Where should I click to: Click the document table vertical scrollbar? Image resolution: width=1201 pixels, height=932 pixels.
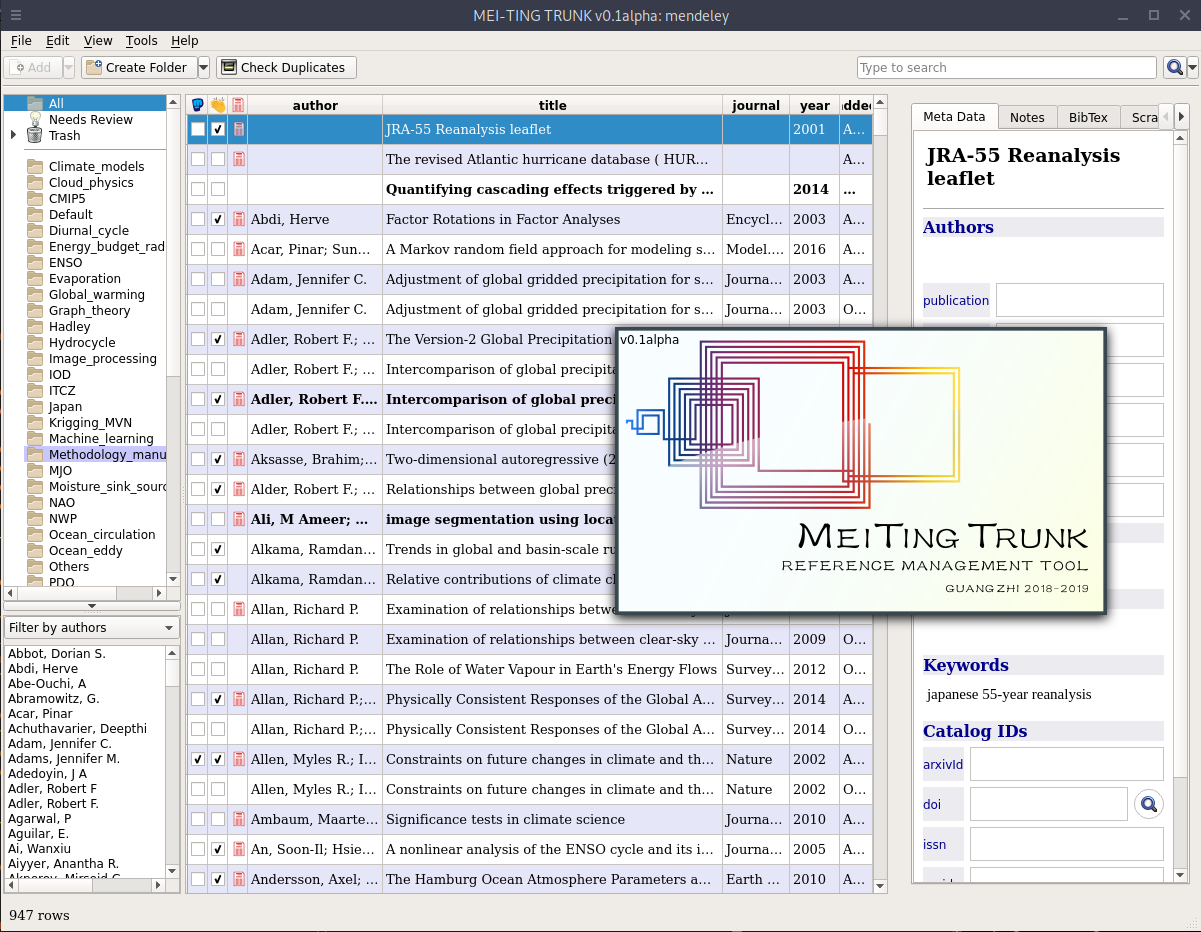click(x=880, y=494)
